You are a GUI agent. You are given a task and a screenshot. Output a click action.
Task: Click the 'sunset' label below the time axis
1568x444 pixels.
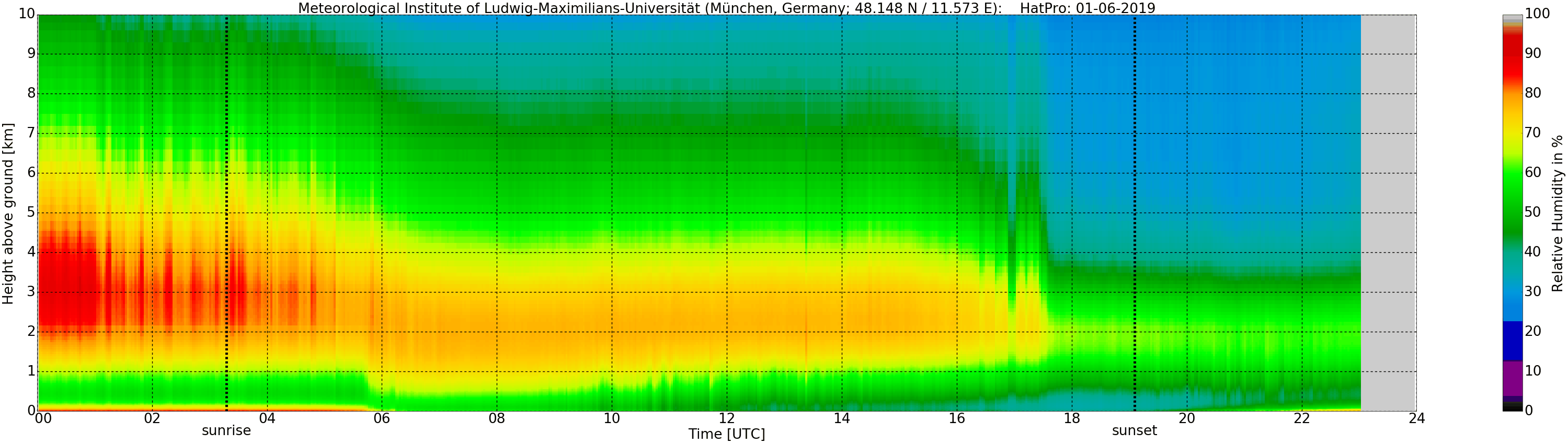[1135, 430]
